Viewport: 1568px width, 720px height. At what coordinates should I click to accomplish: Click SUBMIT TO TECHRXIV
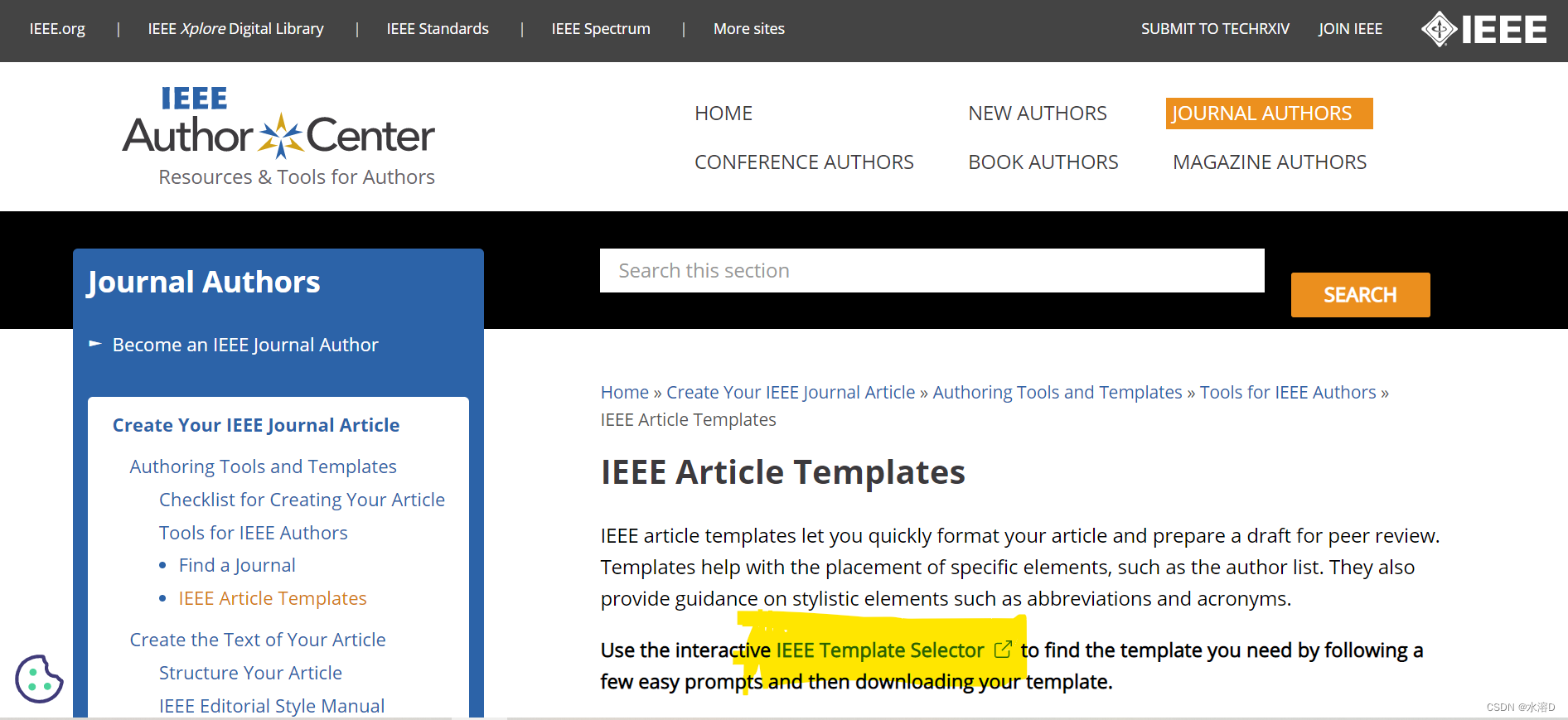pyautogui.click(x=1215, y=29)
